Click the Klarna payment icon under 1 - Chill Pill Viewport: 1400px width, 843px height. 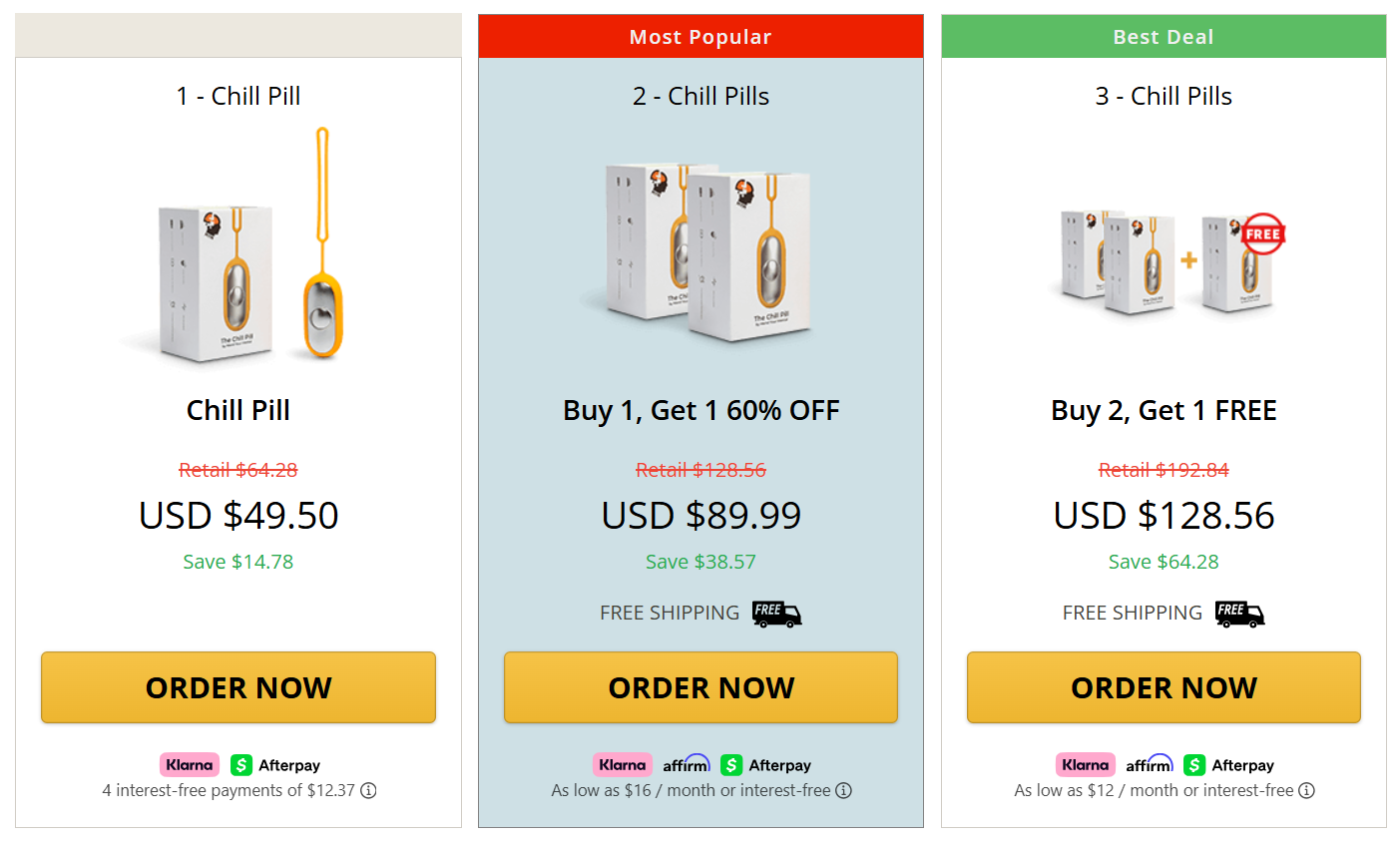[x=190, y=764]
